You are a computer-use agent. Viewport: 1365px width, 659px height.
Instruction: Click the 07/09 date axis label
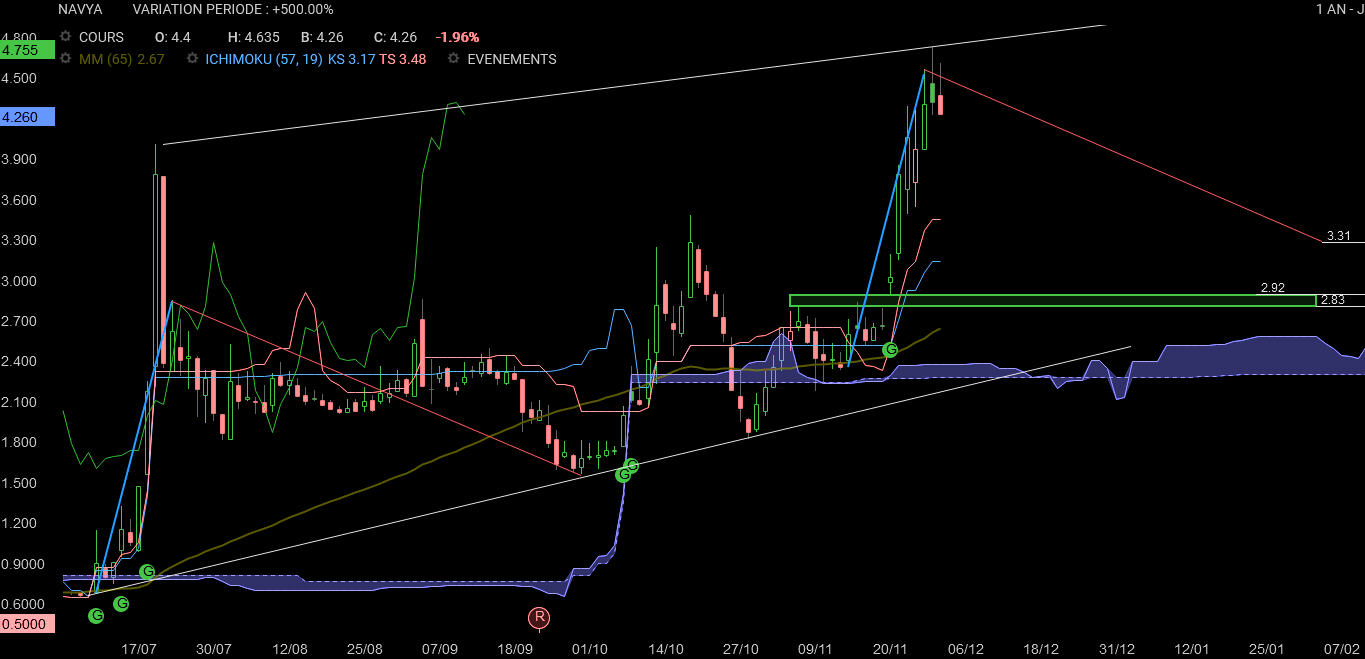point(440,649)
